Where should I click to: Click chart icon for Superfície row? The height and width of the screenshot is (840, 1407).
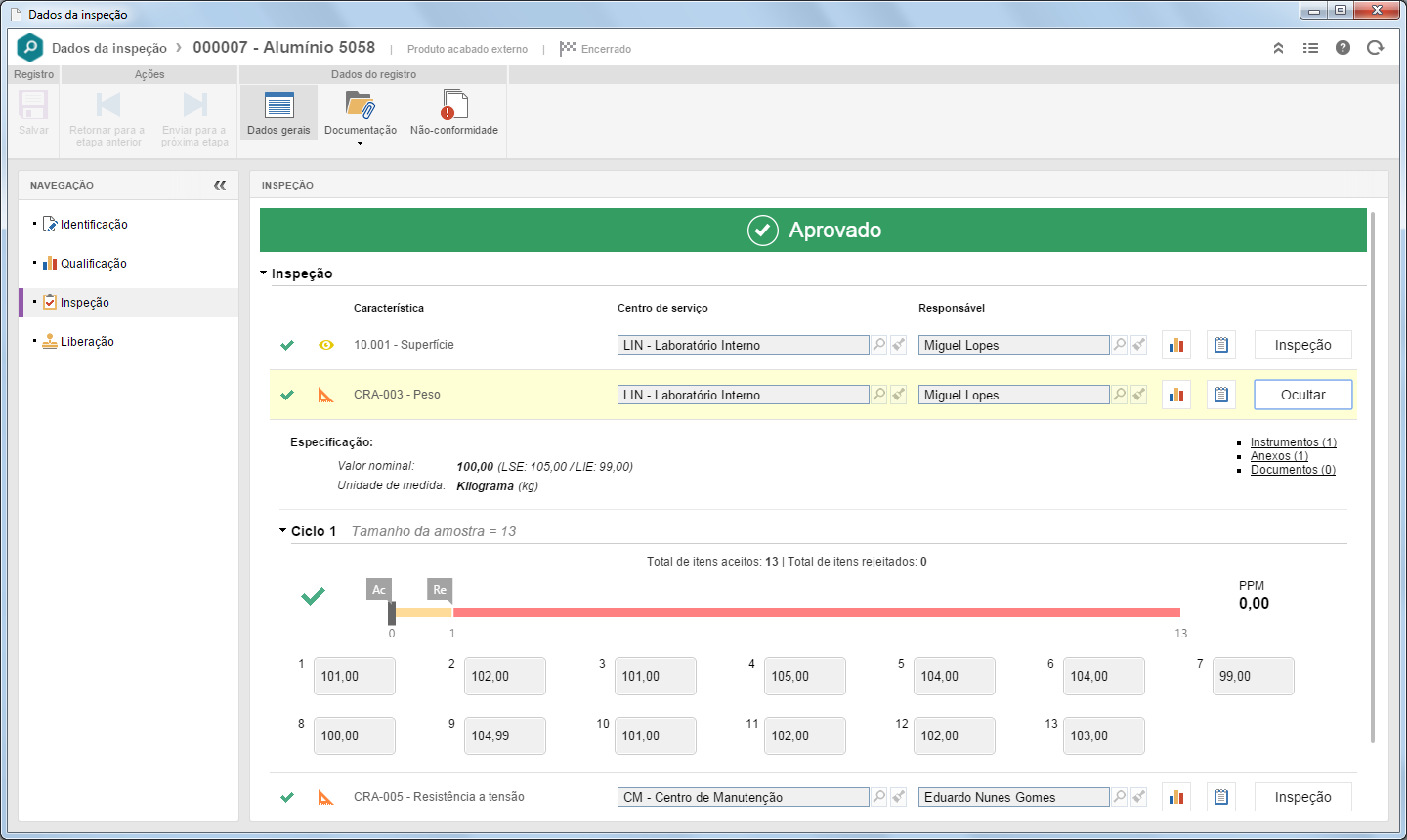pos(1176,345)
